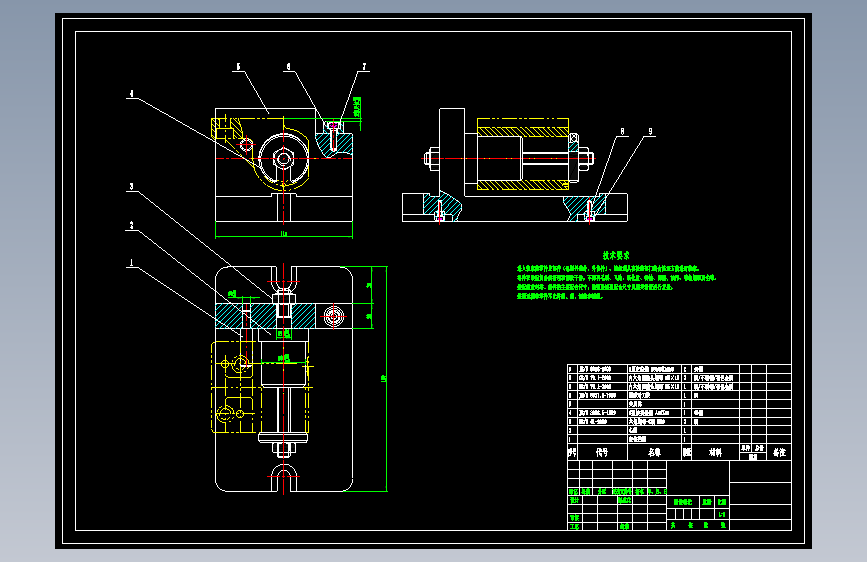Select part balloon number 9
Viewport: 867px width, 562px height.
point(650,132)
